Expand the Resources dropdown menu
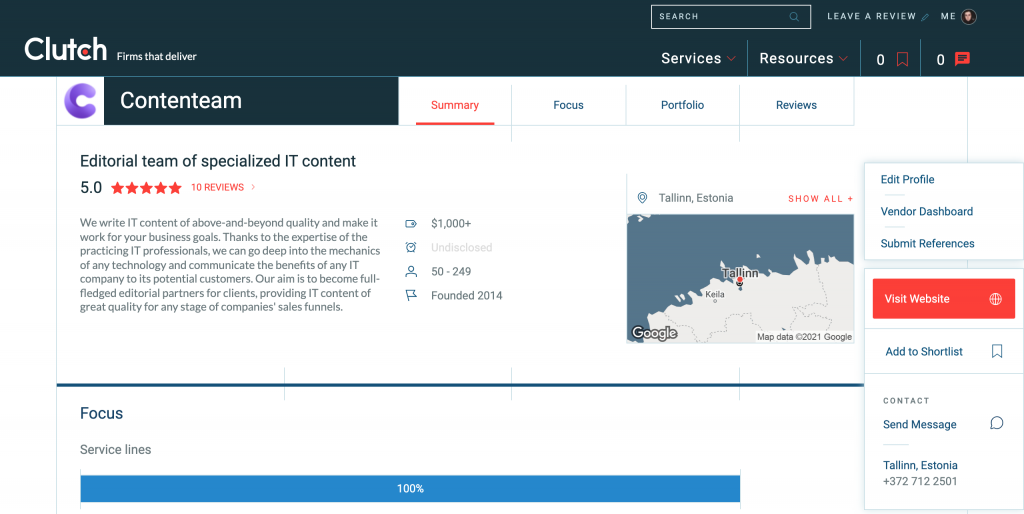 [803, 58]
